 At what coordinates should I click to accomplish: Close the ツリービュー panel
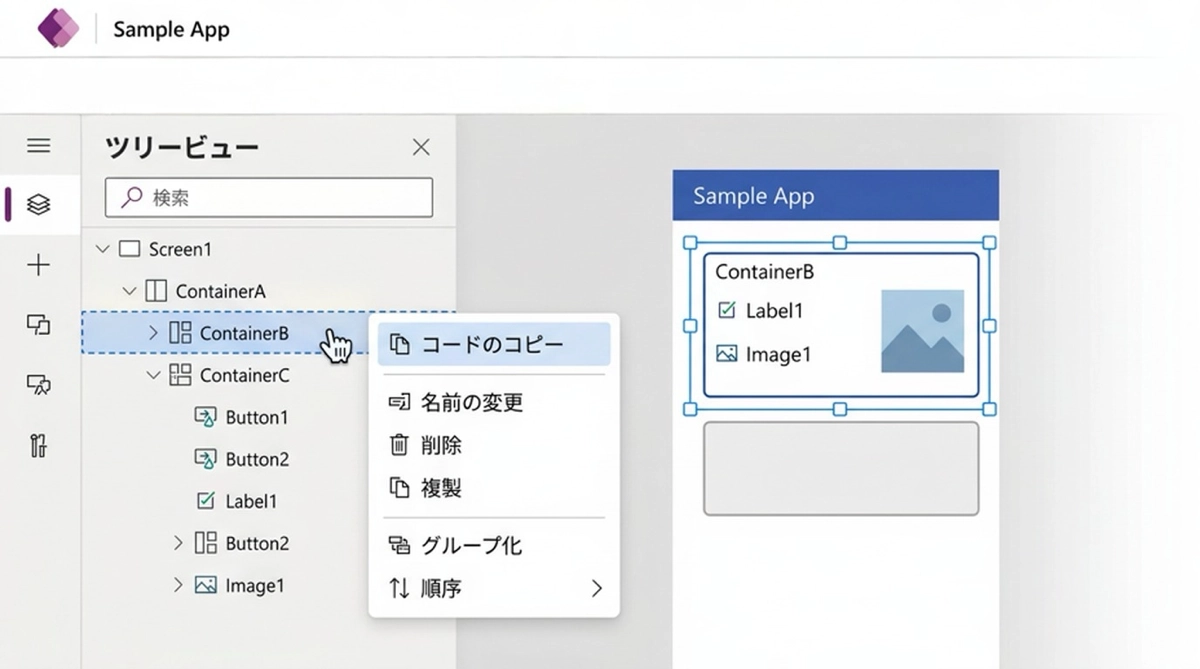pos(421,148)
